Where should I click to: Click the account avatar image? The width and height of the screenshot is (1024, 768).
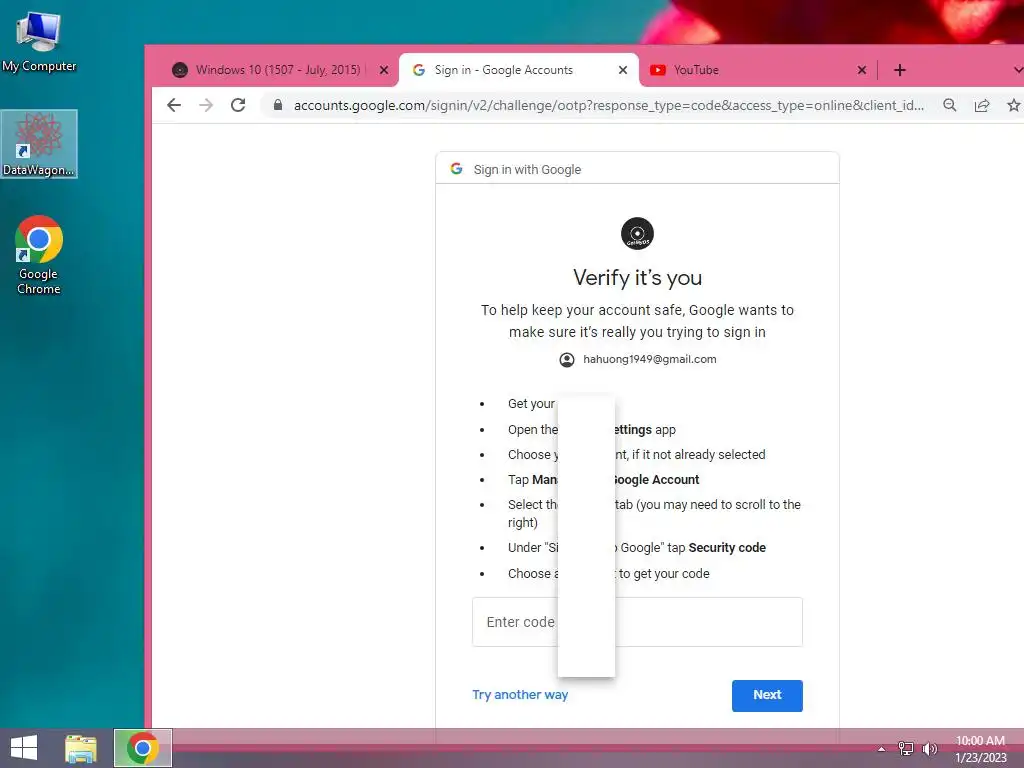pyautogui.click(x=637, y=234)
